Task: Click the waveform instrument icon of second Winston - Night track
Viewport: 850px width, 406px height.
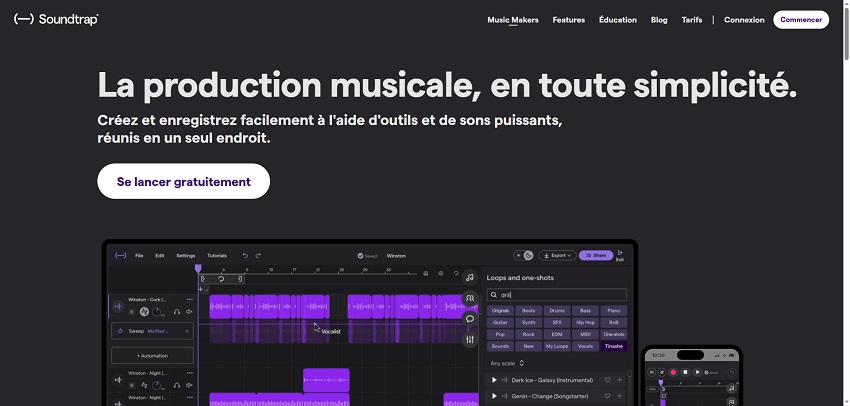Action: coord(118,402)
